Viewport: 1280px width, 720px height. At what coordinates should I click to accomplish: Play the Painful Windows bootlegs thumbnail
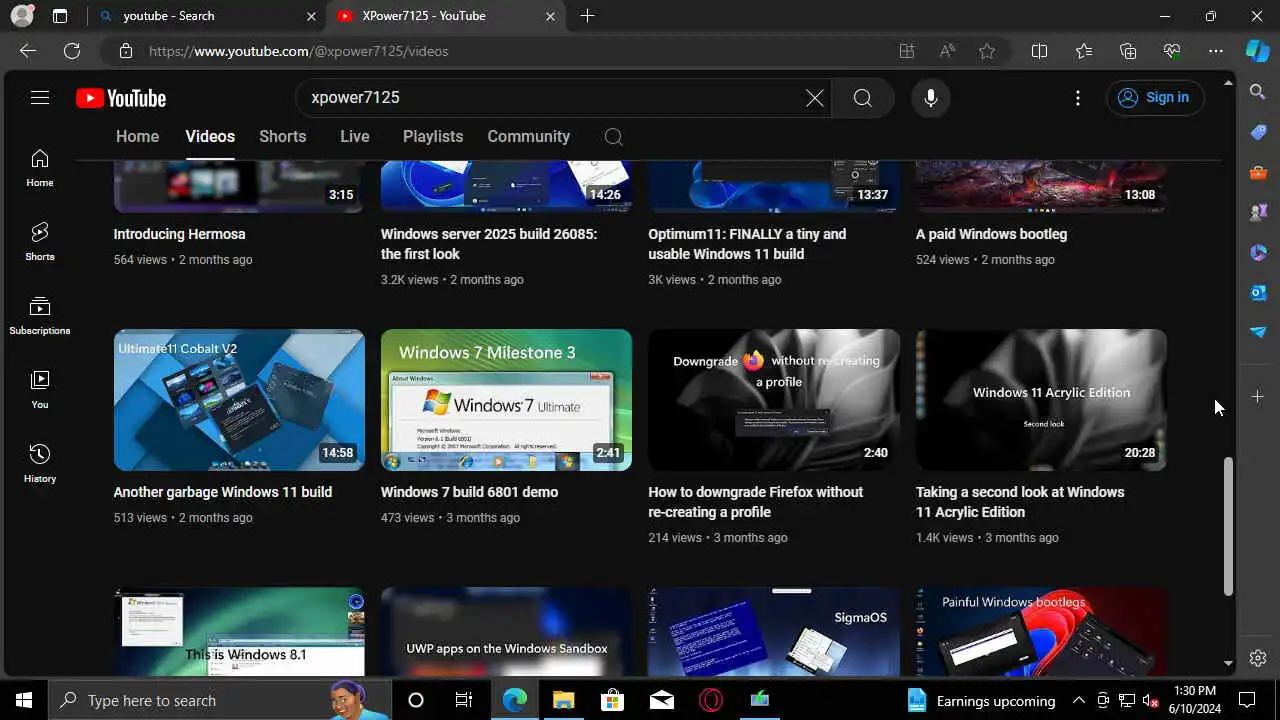click(x=1041, y=632)
